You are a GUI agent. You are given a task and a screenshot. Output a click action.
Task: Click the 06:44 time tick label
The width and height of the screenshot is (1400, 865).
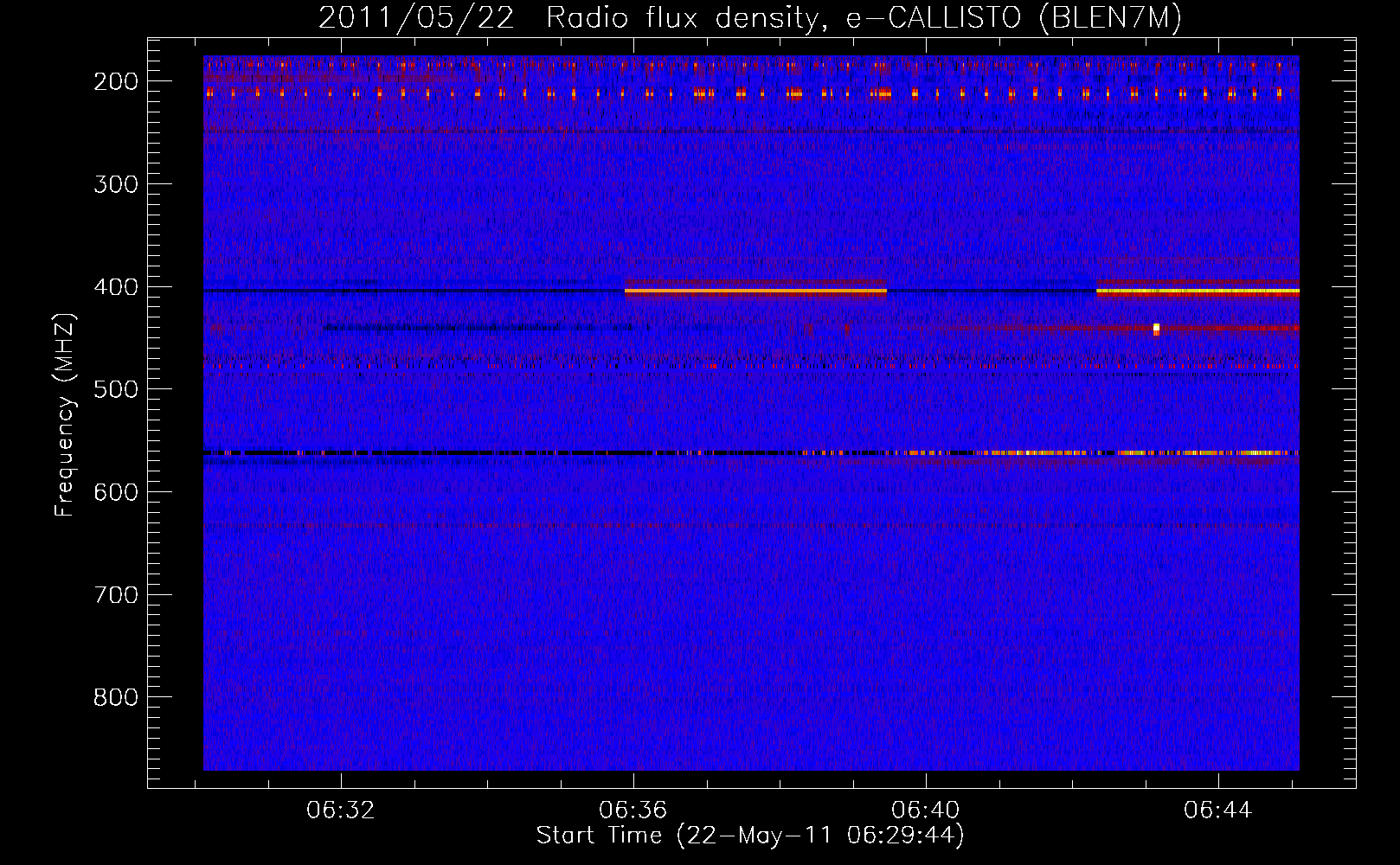tap(1218, 811)
